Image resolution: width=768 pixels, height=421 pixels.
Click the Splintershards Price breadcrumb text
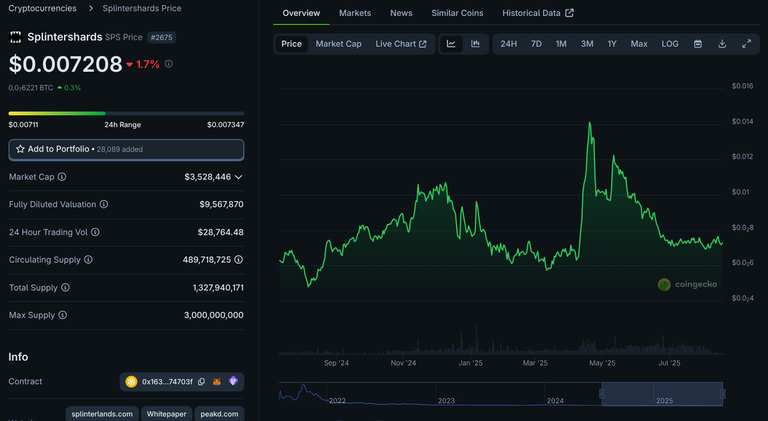pyautogui.click(x=142, y=8)
